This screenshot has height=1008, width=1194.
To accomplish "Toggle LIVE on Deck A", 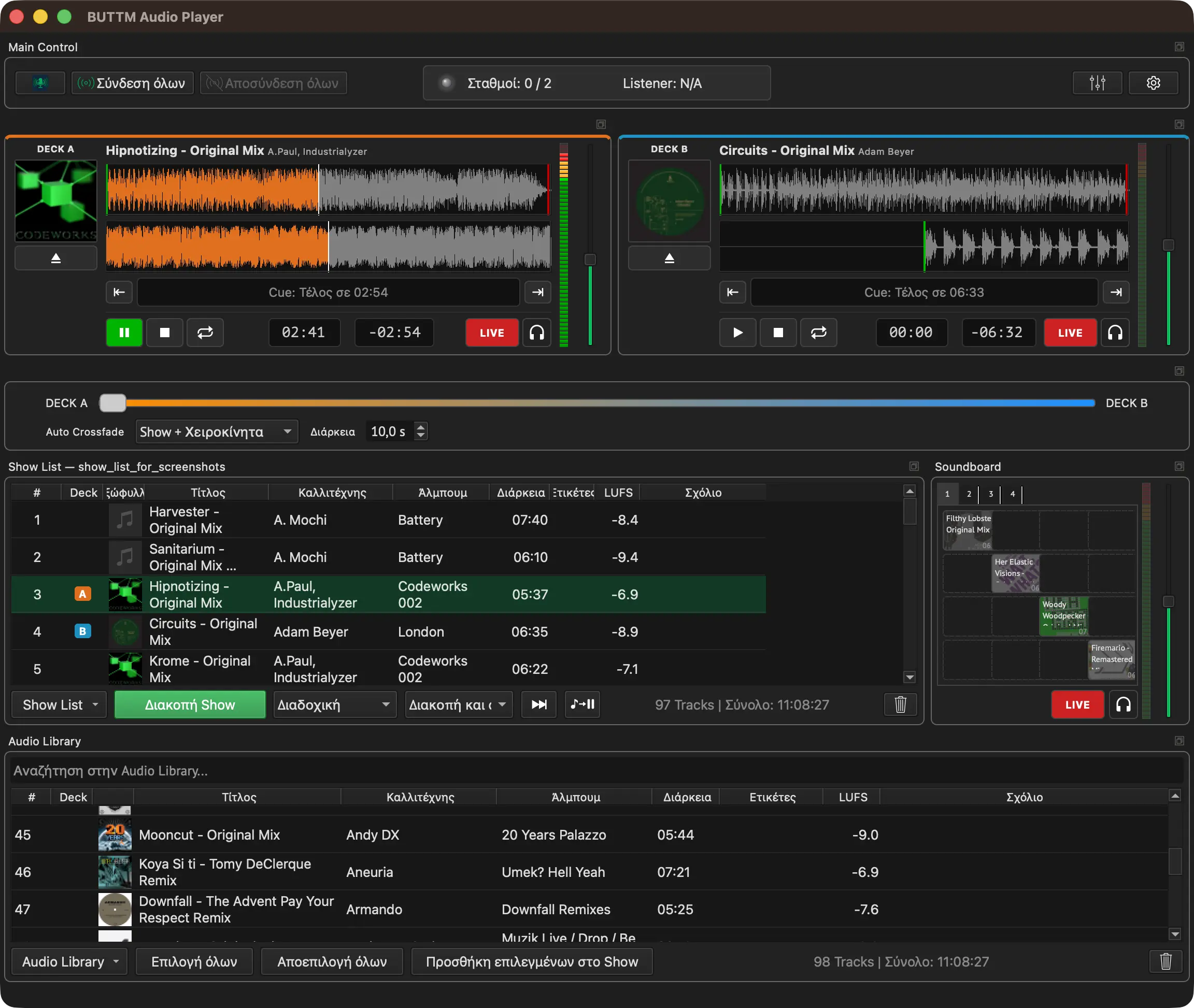I will point(492,333).
